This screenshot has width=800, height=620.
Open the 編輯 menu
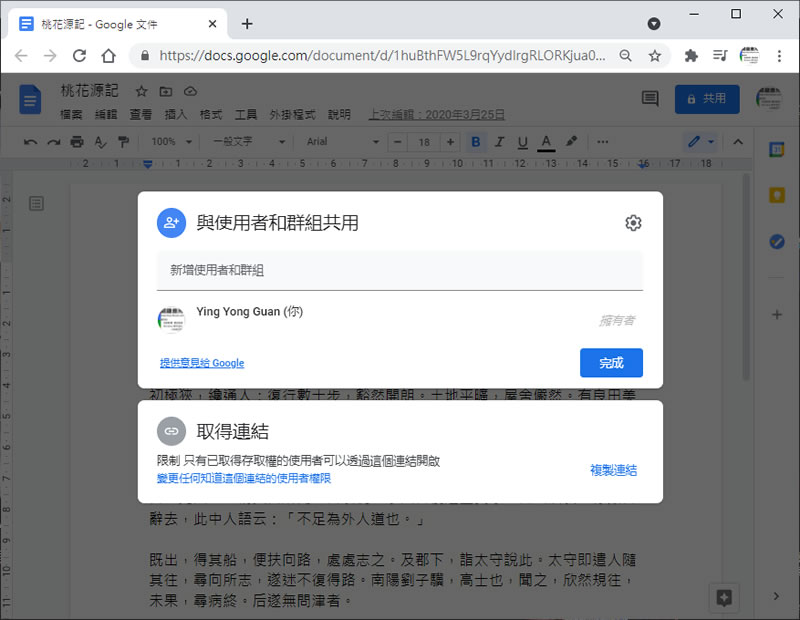pyautogui.click(x=106, y=114)
